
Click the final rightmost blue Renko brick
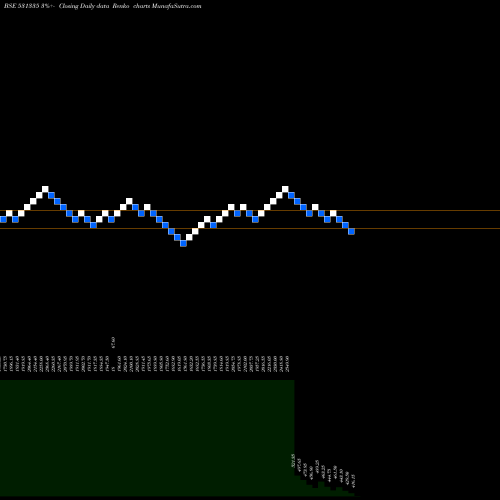pos(351,231)
